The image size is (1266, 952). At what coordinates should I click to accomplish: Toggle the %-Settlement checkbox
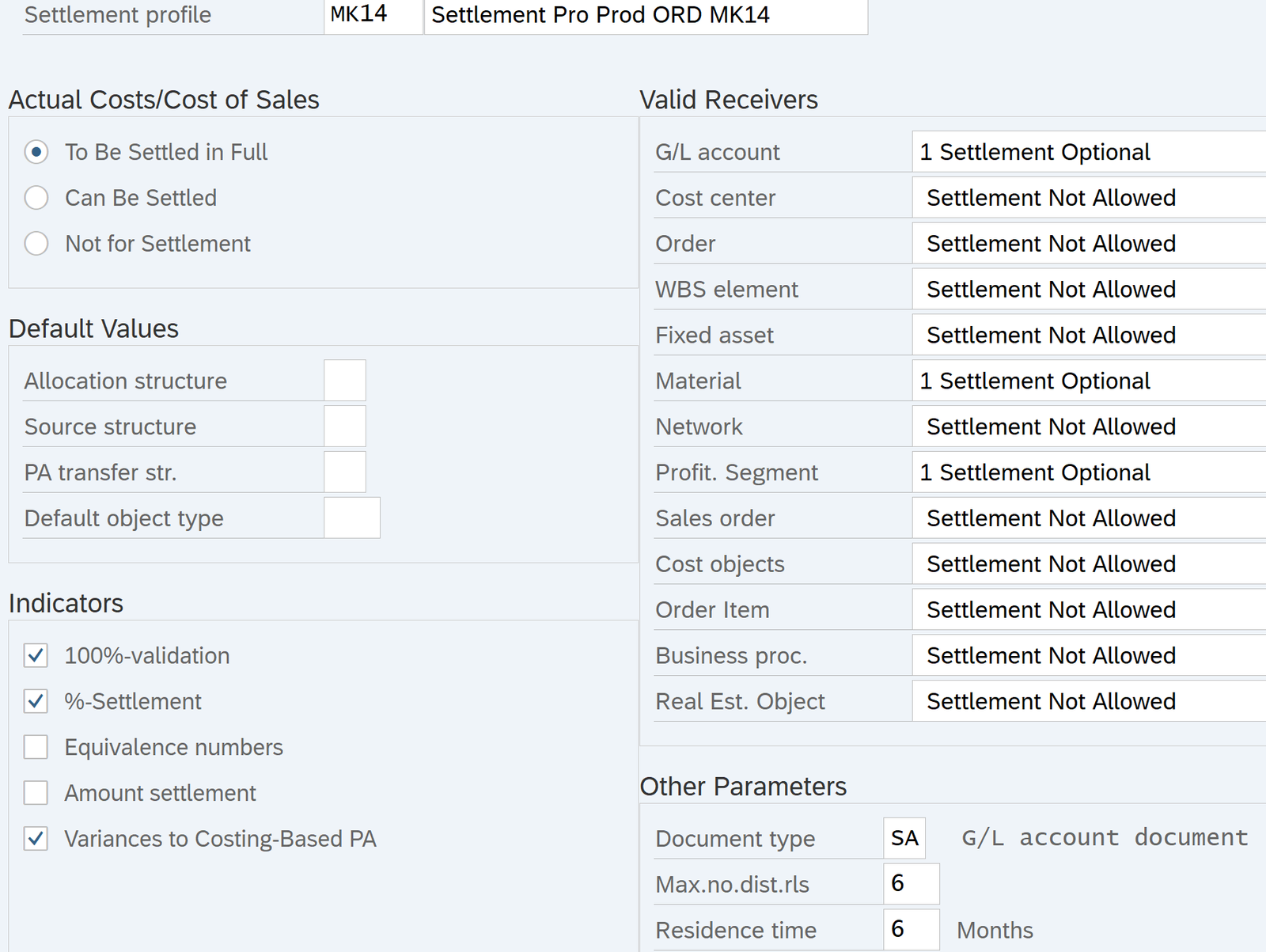click(36, 701)
